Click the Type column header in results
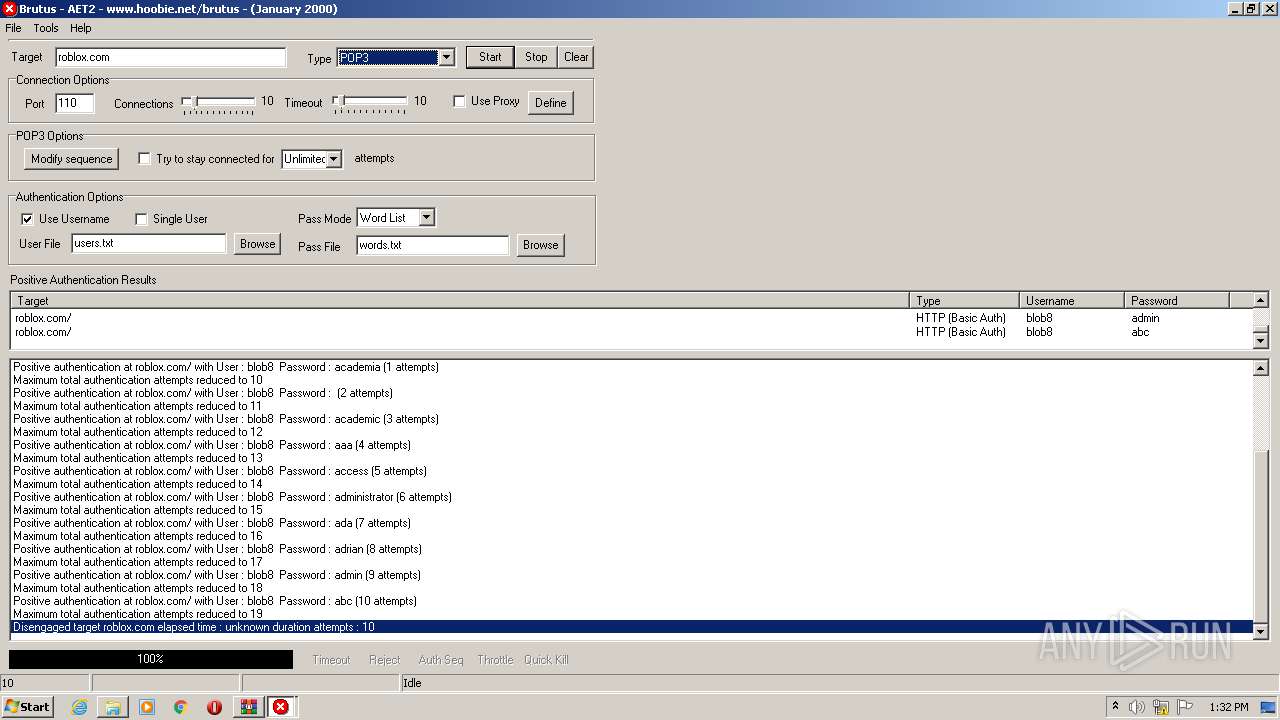 pos(964,300)
